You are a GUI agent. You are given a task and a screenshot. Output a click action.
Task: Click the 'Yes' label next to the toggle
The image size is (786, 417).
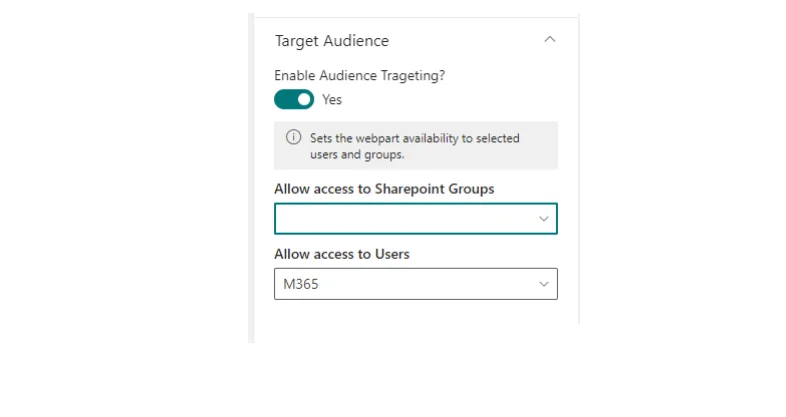(x=332, y=99)
